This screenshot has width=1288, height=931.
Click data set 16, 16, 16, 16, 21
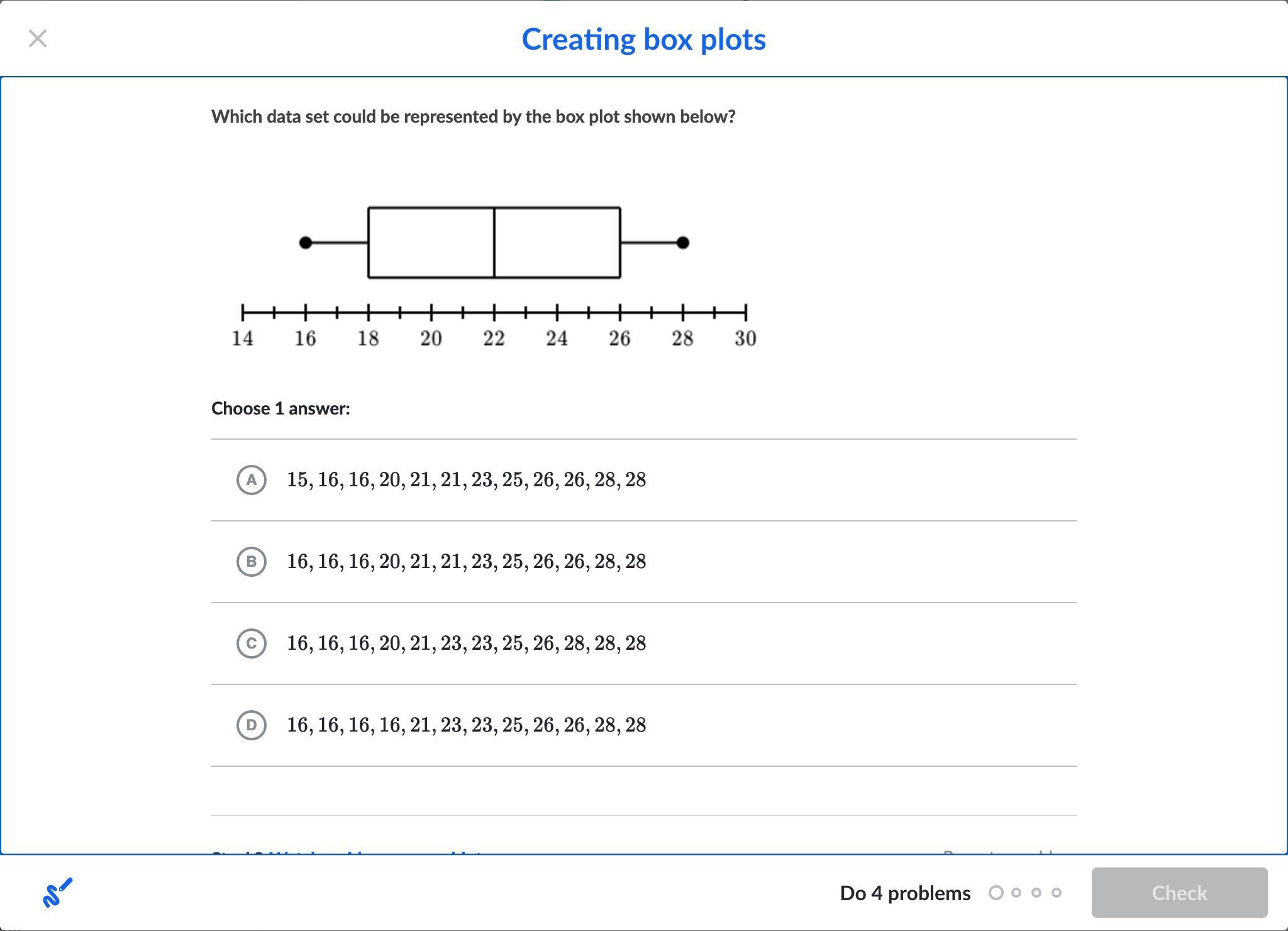pyautogui.click(x=466, y=725)
